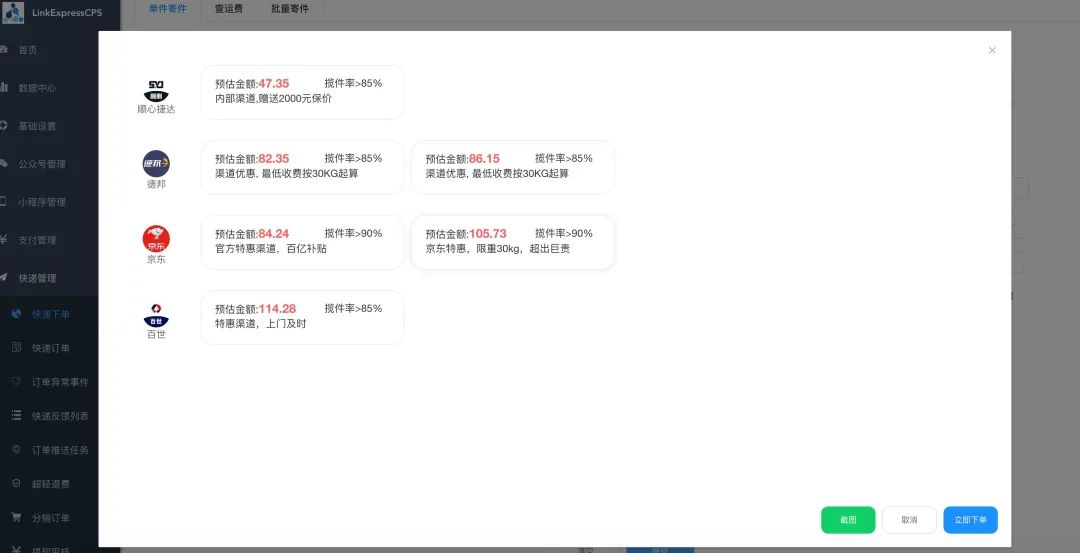Close the quote dialog with X

pyautogui.click(x=992, y=50)
